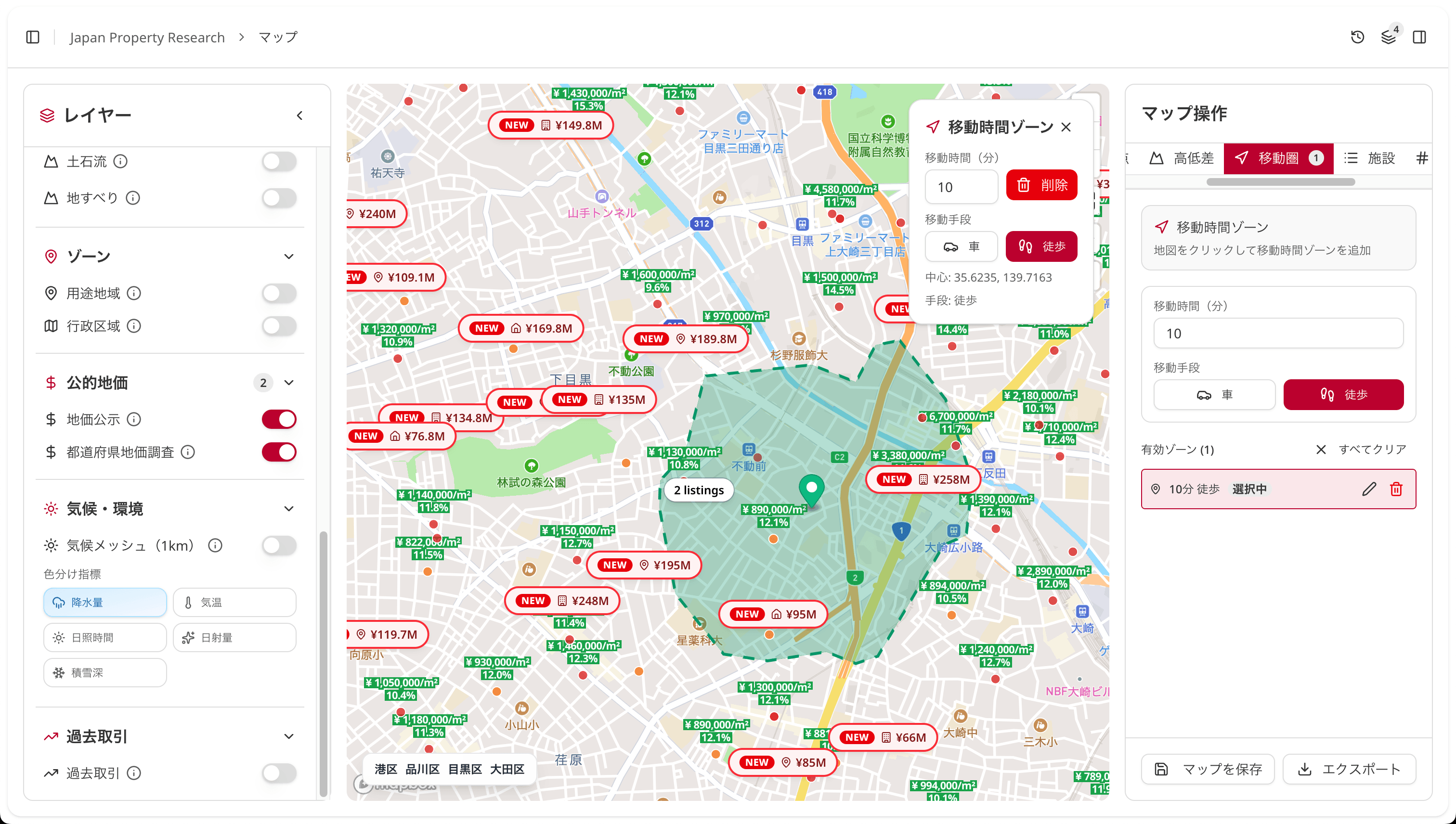
Task: Click the green location pin on map
Action: coord(811,489)
